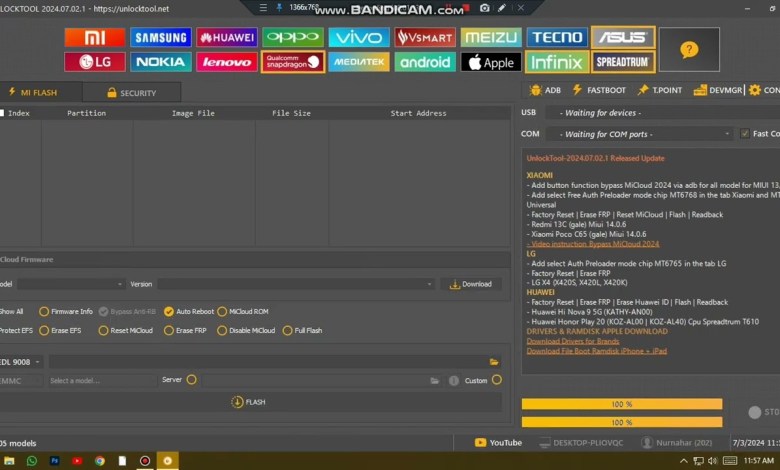Open the Cloud Firmware Model dropdown
Viewport: 780px width, 470px height.
coord(71,284)
